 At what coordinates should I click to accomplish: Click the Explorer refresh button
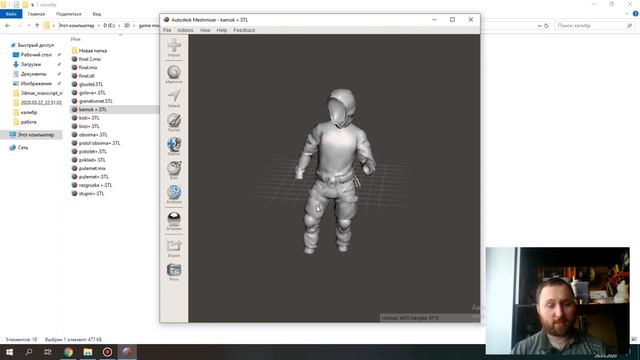click(547, 26)
